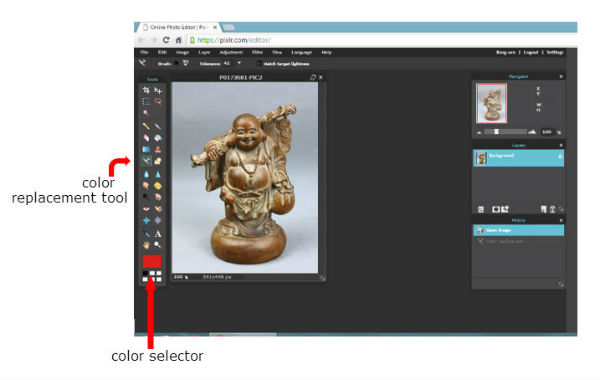Image resolution: width=600 pixels, height=380 pixels.
Task: Open the Brush preset dropdown
Action: click(186, 63)
